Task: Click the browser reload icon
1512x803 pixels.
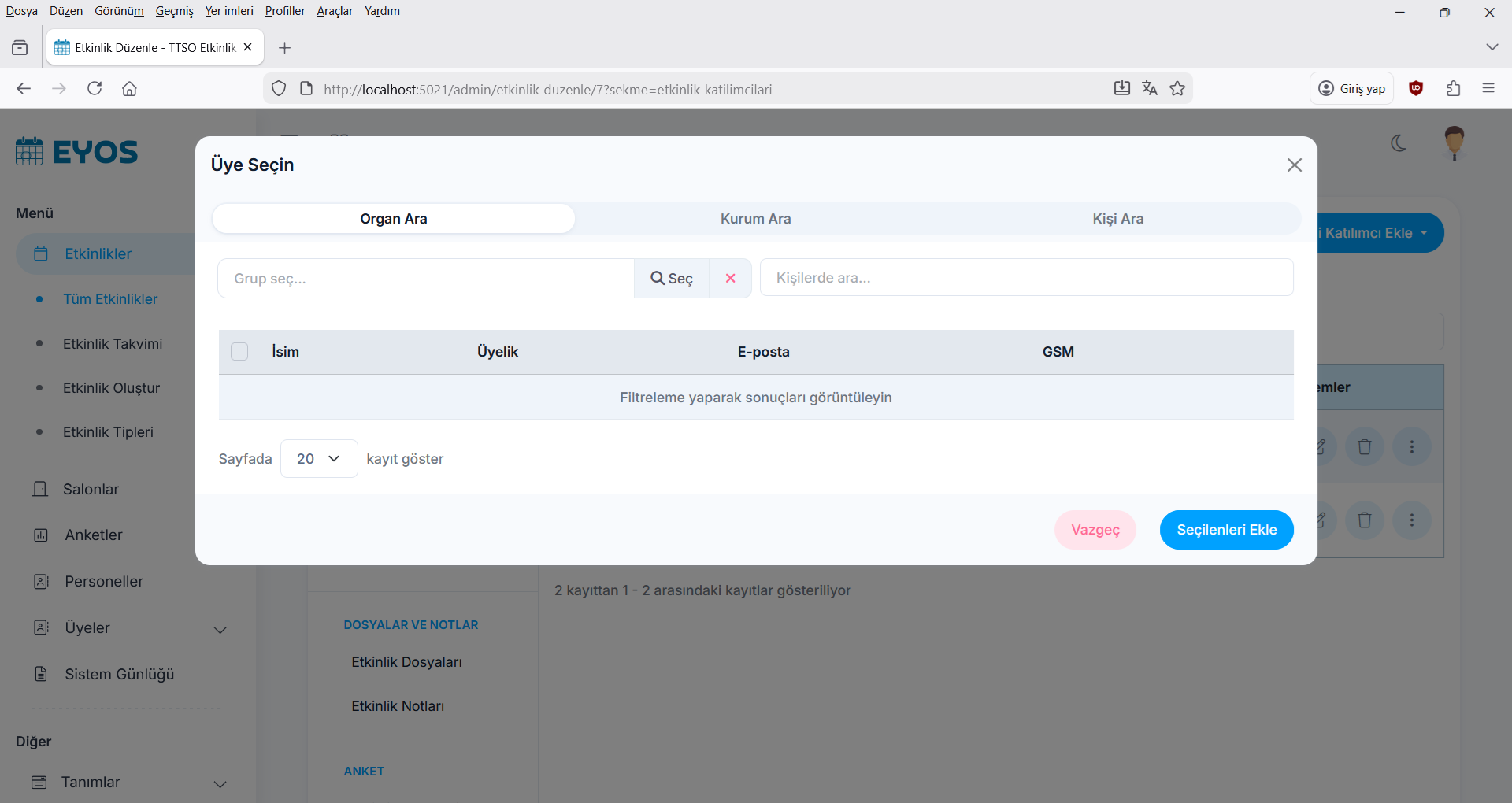Action: point(94,89)
